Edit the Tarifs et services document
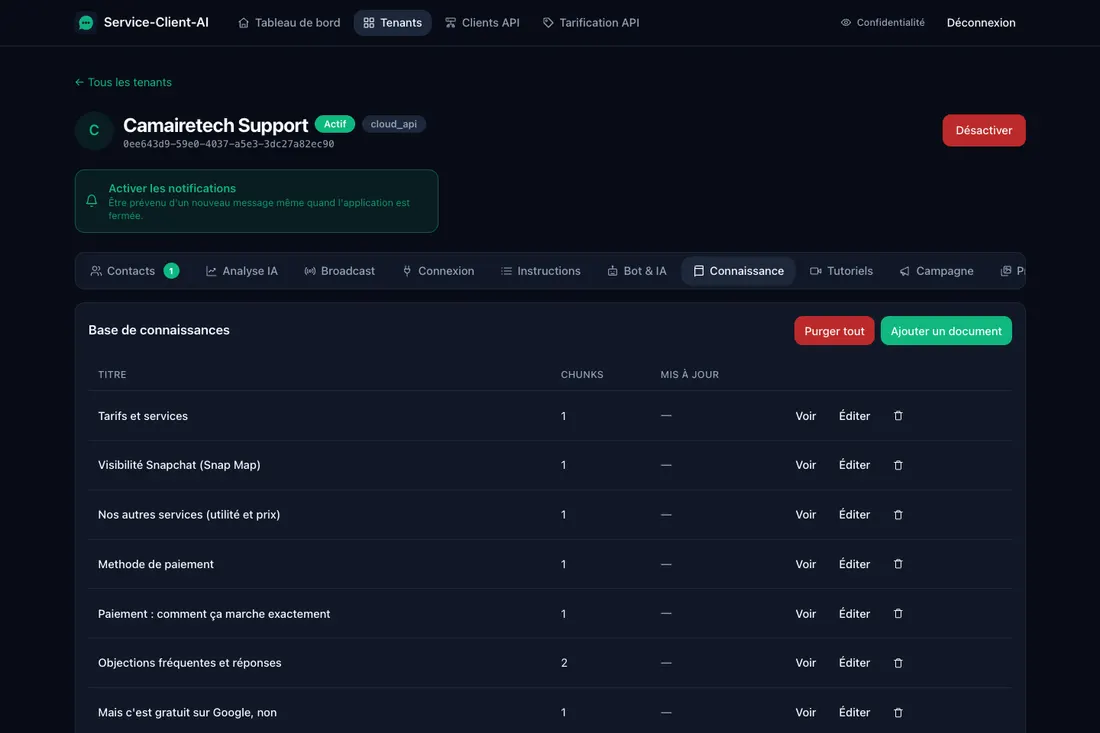This screenshot has width=1100, height=733. click(x=854, y=416)
